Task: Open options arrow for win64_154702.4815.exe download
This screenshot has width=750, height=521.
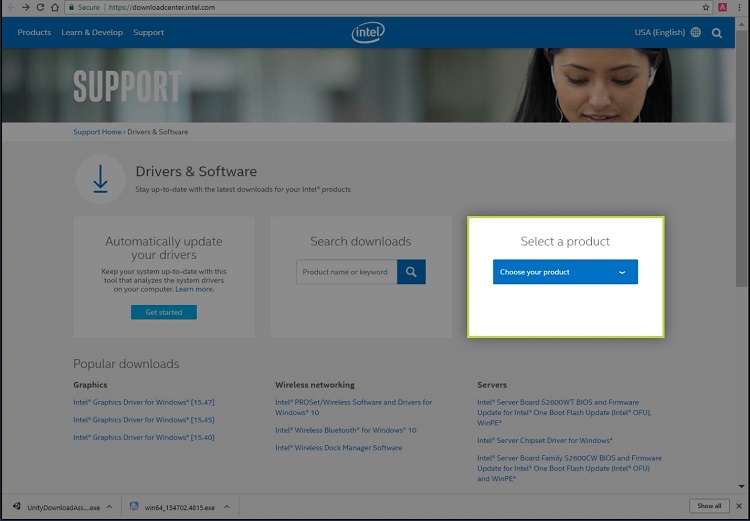Action: (x=227, y=507)
